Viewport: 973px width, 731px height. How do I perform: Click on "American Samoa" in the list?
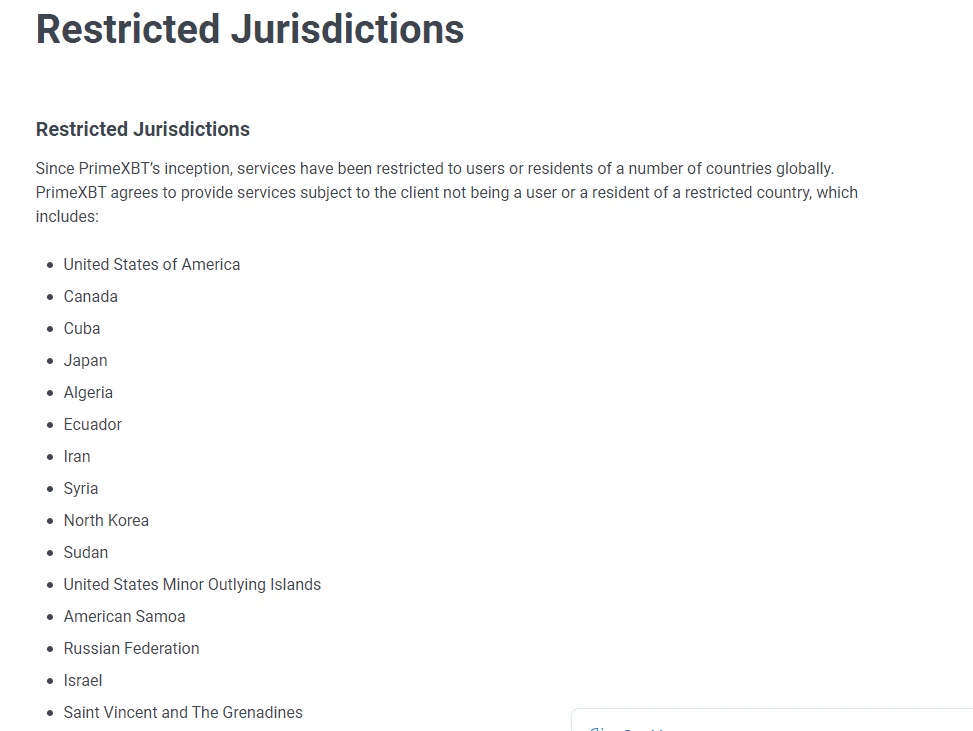tap(125, 616)
